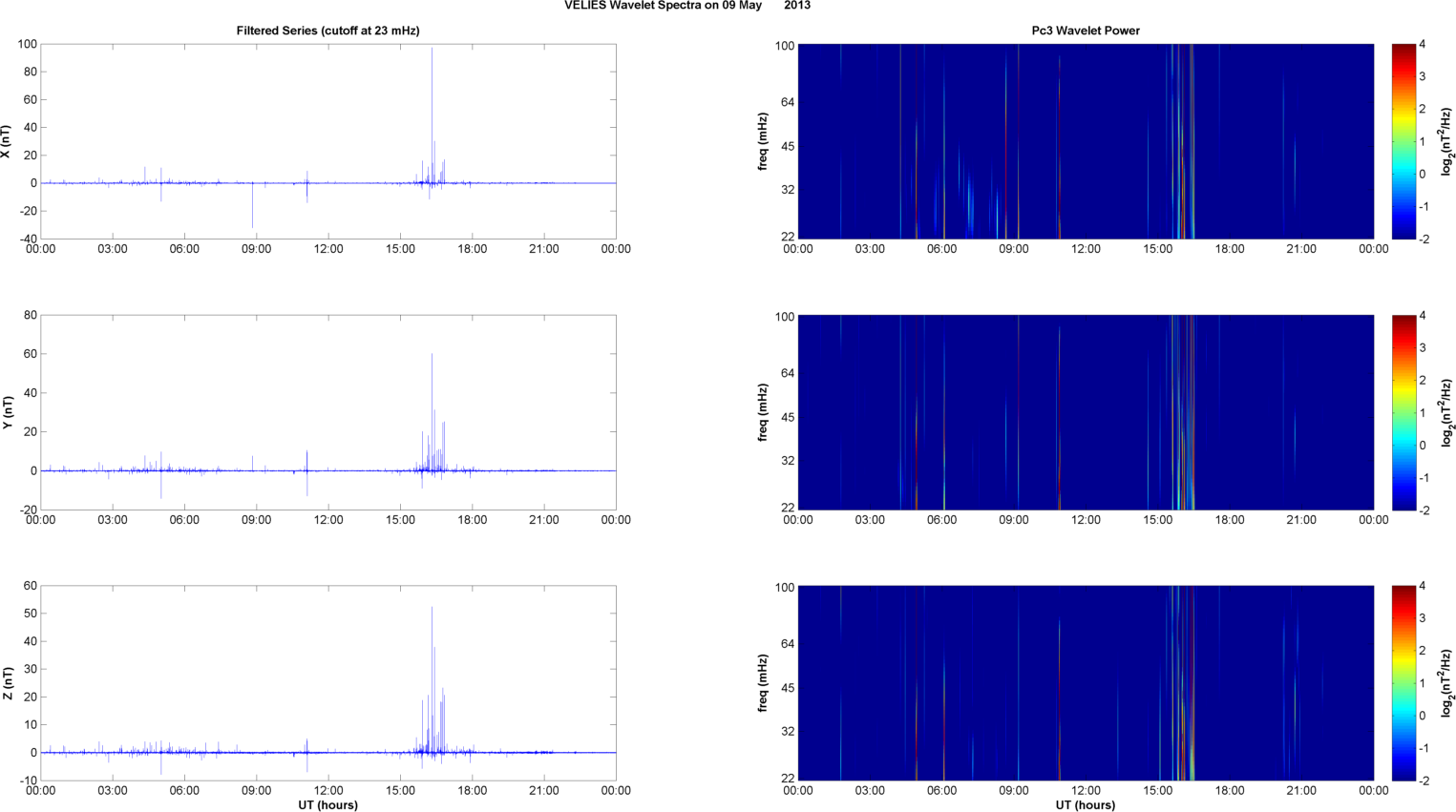Click "UT (hours)" label under the bottom spectrogram
The height and width of the screenshot is (812, 1456).
pyautogui.click(x=1086, y=805)
